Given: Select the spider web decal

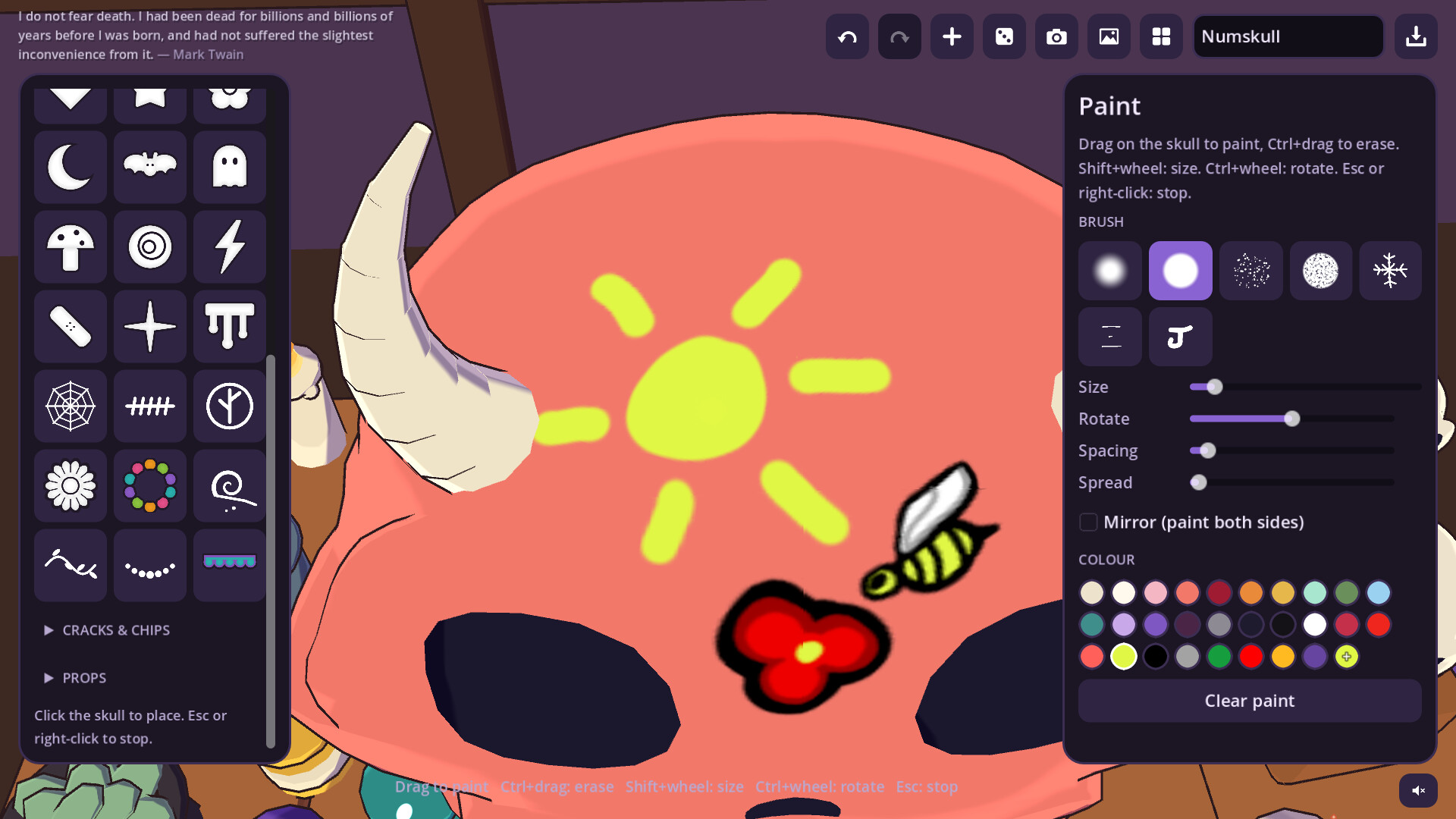Looking at the screenshot, I should (x=71, y=406).
